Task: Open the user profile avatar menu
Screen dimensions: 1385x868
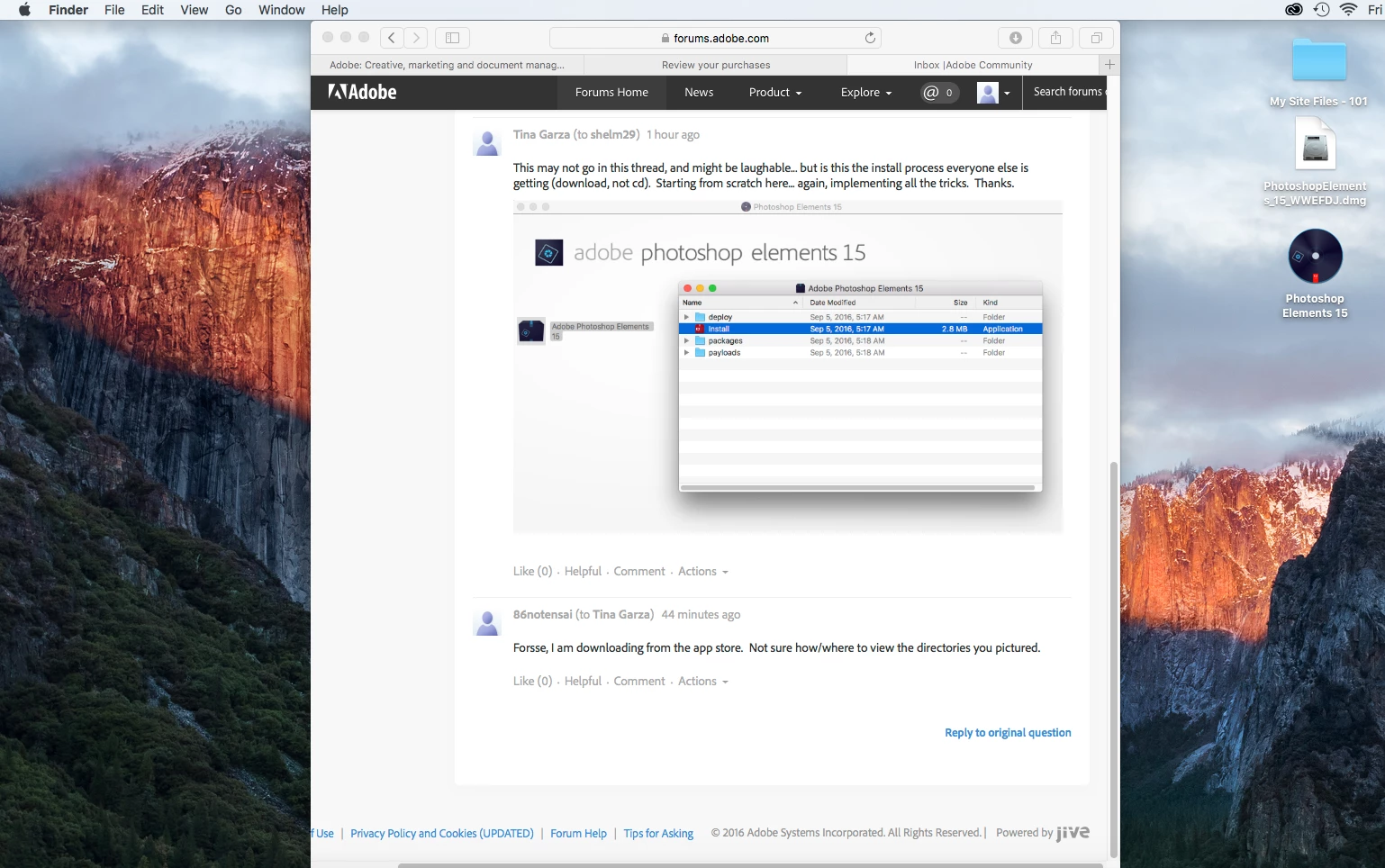Action: coord(993,92)
